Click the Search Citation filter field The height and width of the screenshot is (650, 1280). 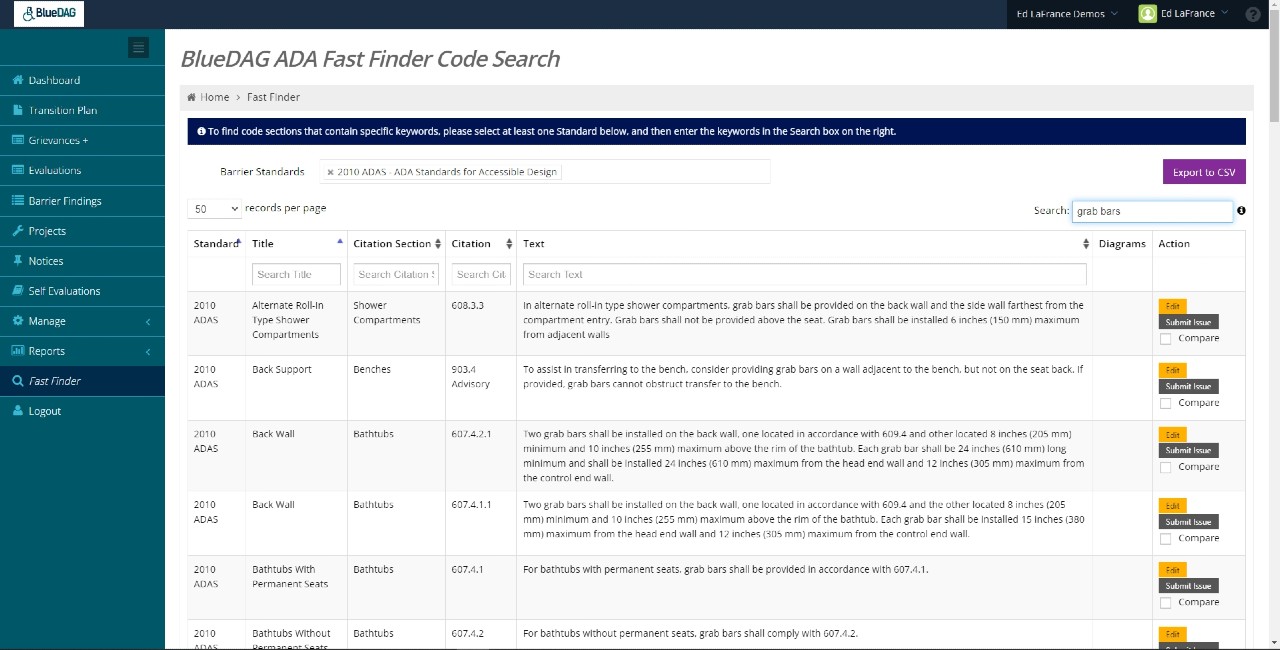481,274
